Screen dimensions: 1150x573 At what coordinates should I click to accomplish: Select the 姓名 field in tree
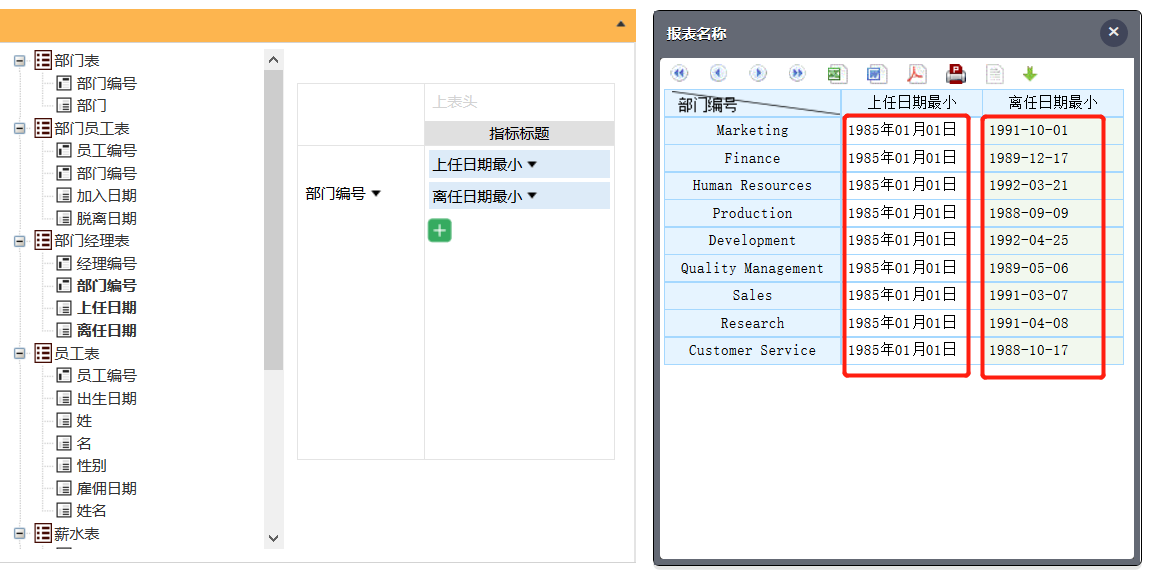[x=92, y=511]
